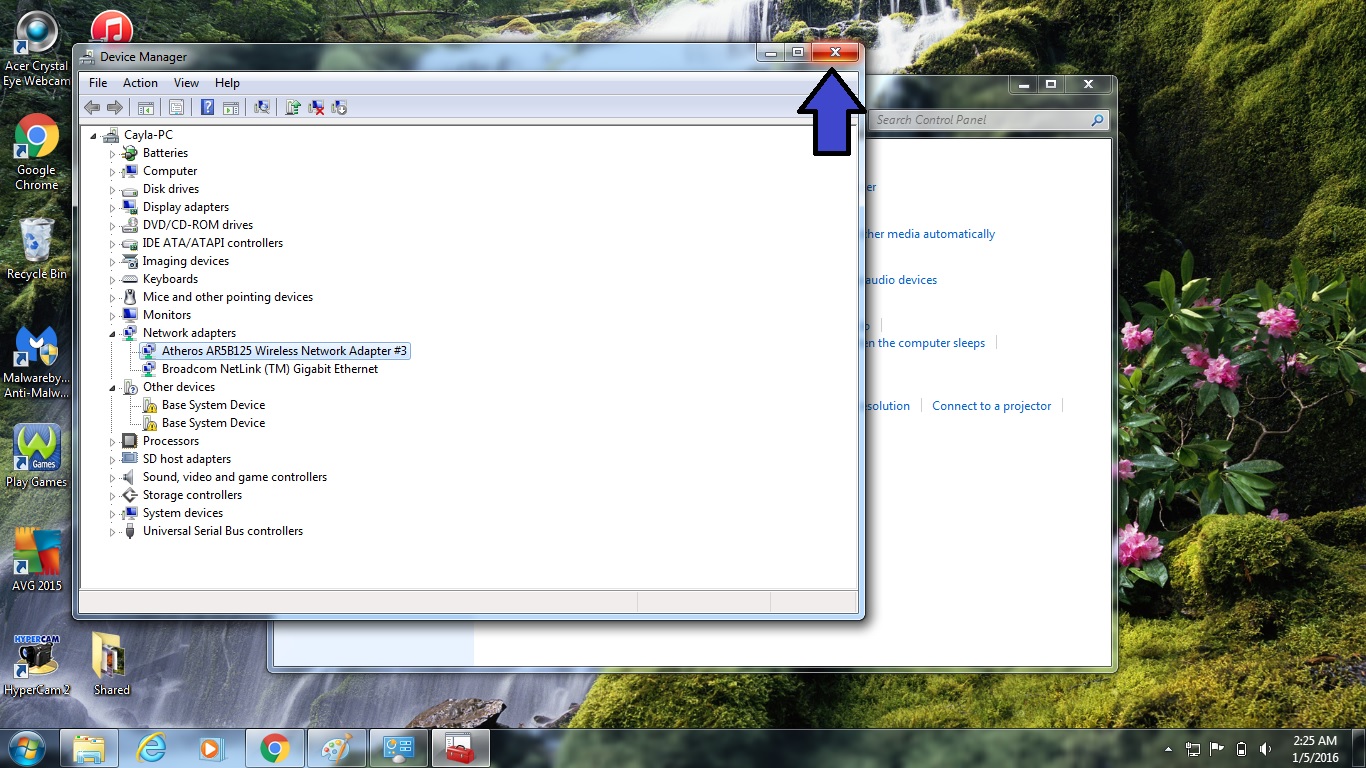Launch Internet Explorer from the taskbar
1366x768 pixels.
click(151, 748)
